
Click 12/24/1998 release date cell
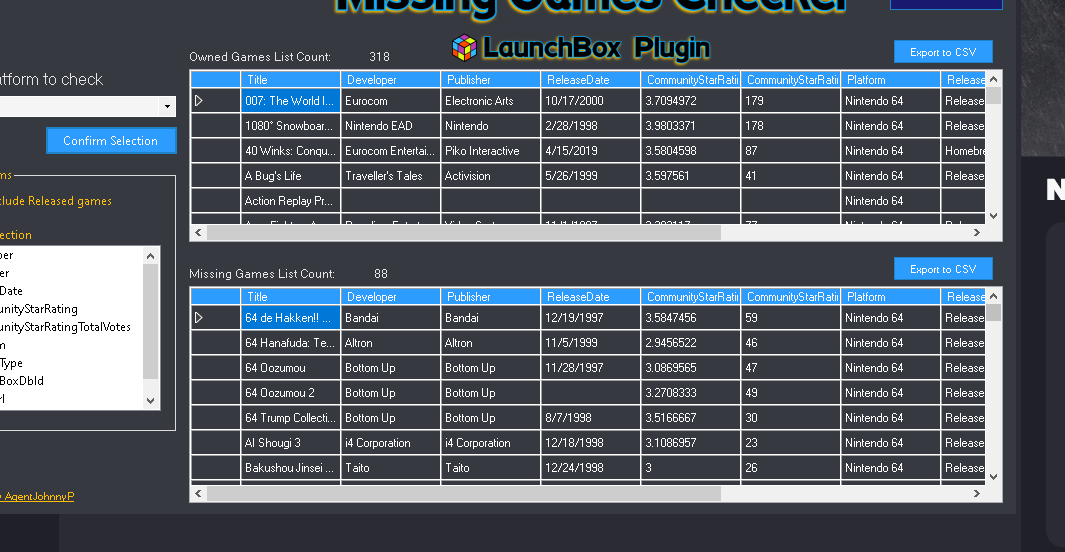(x=590, y=468)
